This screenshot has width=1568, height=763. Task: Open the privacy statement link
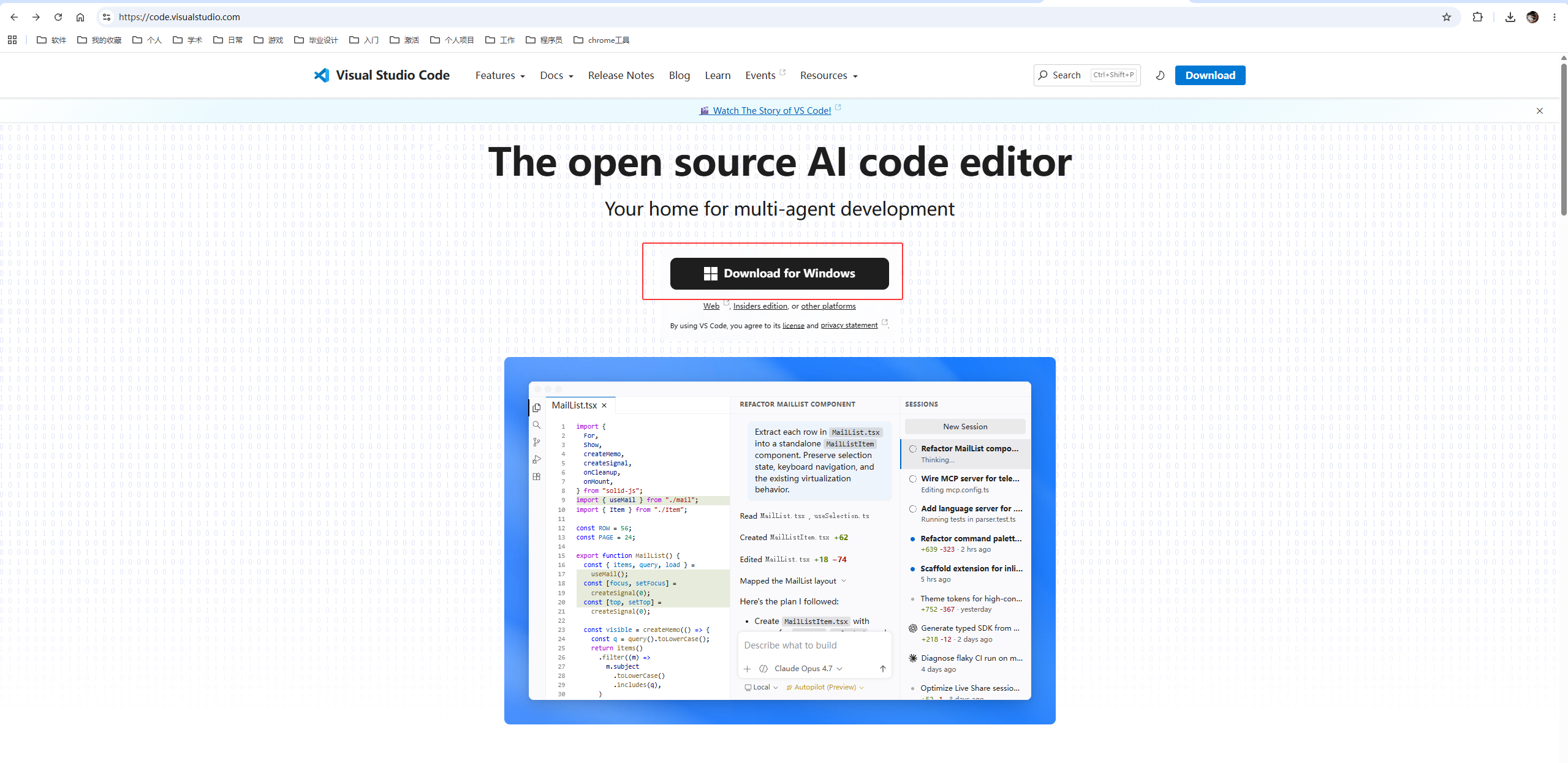849,326
